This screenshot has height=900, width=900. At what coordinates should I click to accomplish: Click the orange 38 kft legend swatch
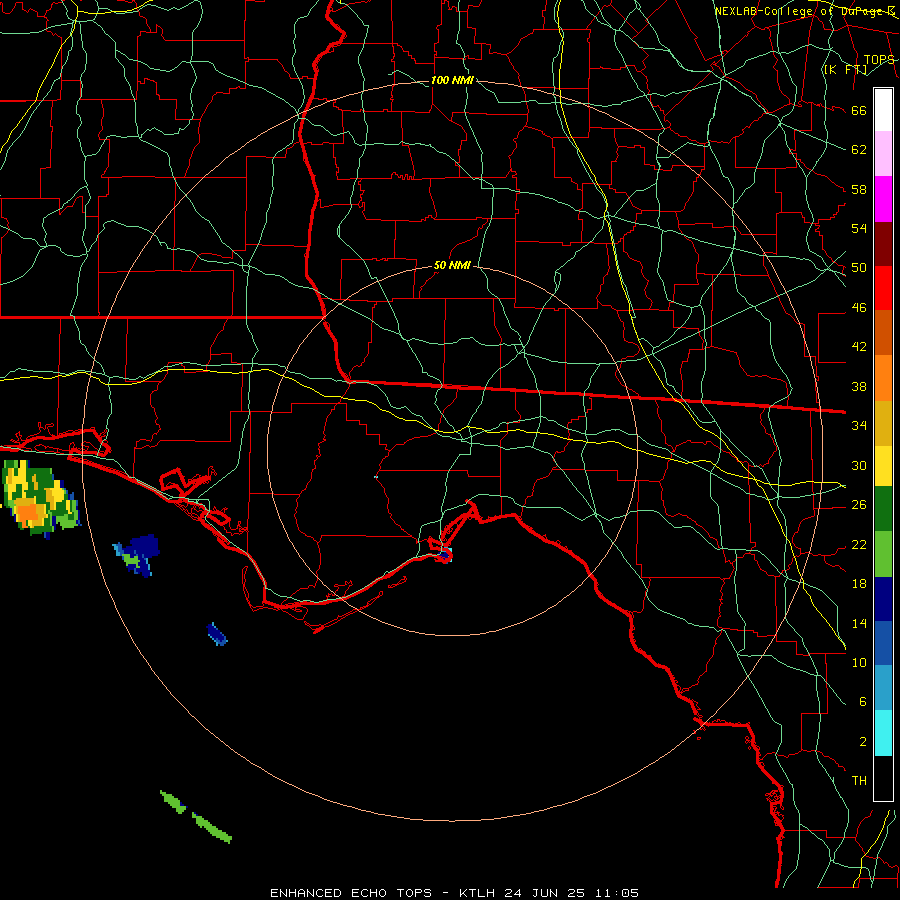[883, 378]
